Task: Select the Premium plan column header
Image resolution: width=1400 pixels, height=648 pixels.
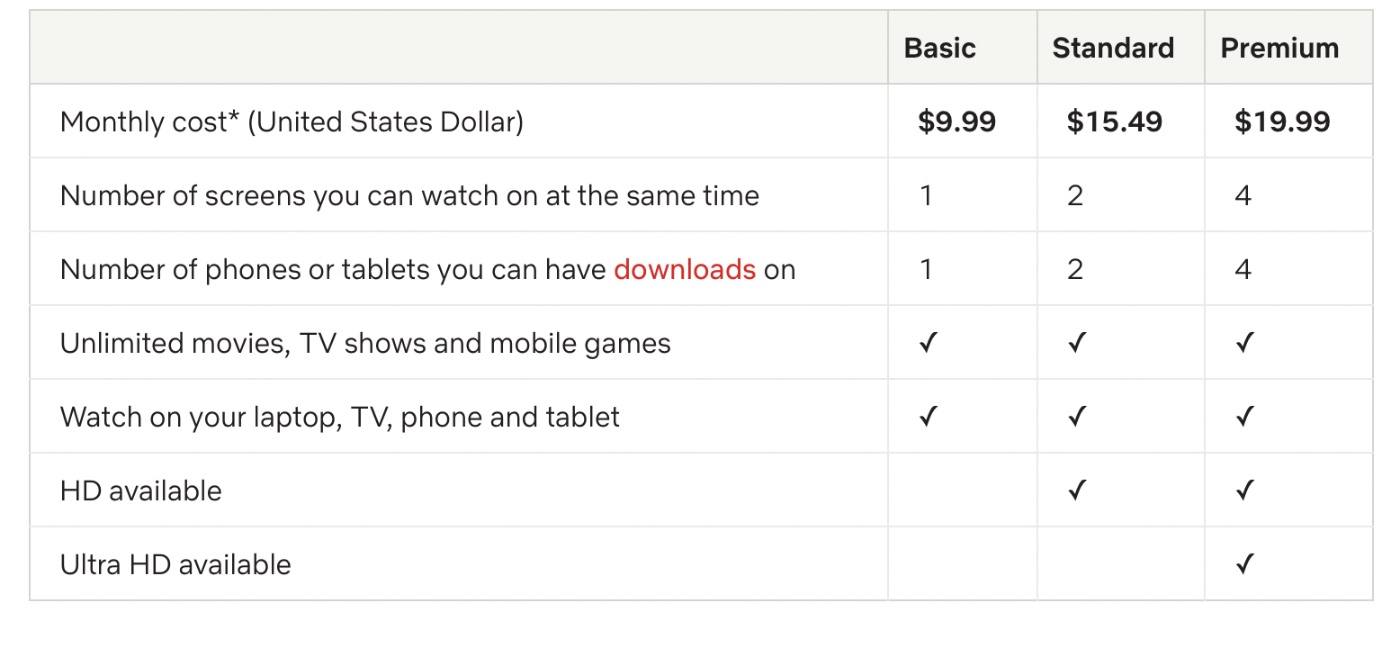Action: click(x=1279, y=48)
